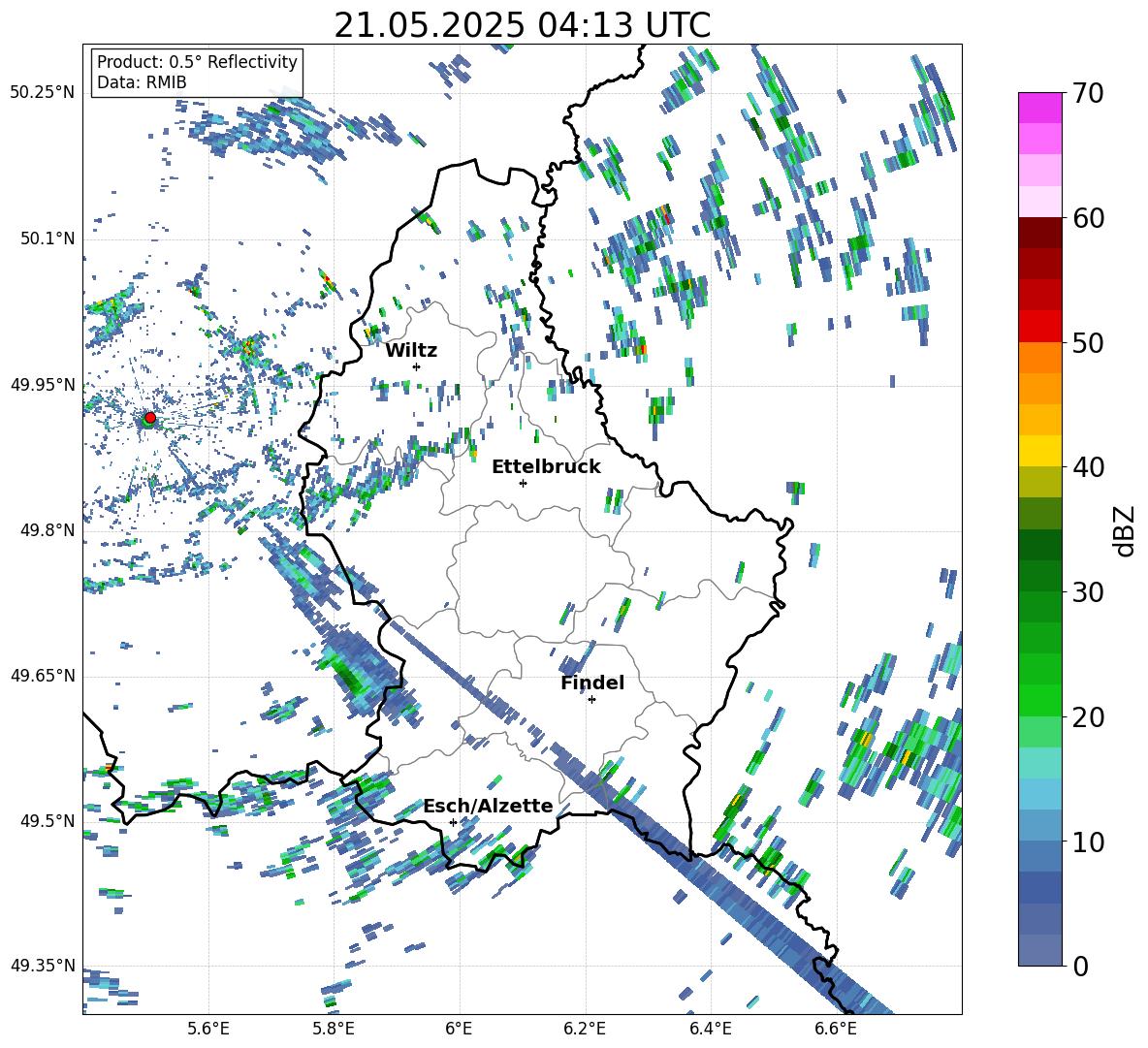Click the colorbar tick label 10
Image resolution: width=1148 pixels, height=1048 pixels.
pos(1088,842)
